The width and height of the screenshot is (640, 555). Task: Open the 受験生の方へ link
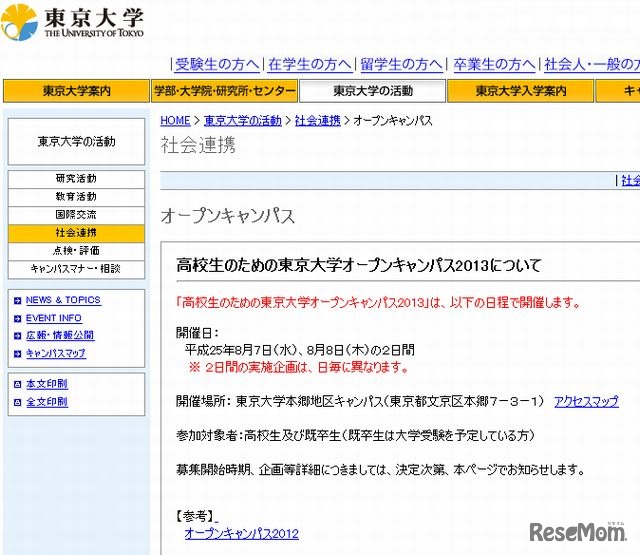[x=217, y=64]
